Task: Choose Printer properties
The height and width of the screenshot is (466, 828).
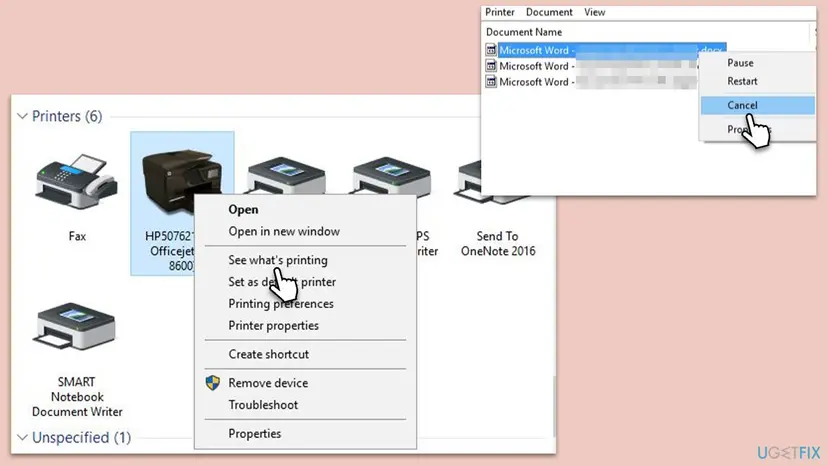Action: tap(305, 325)
